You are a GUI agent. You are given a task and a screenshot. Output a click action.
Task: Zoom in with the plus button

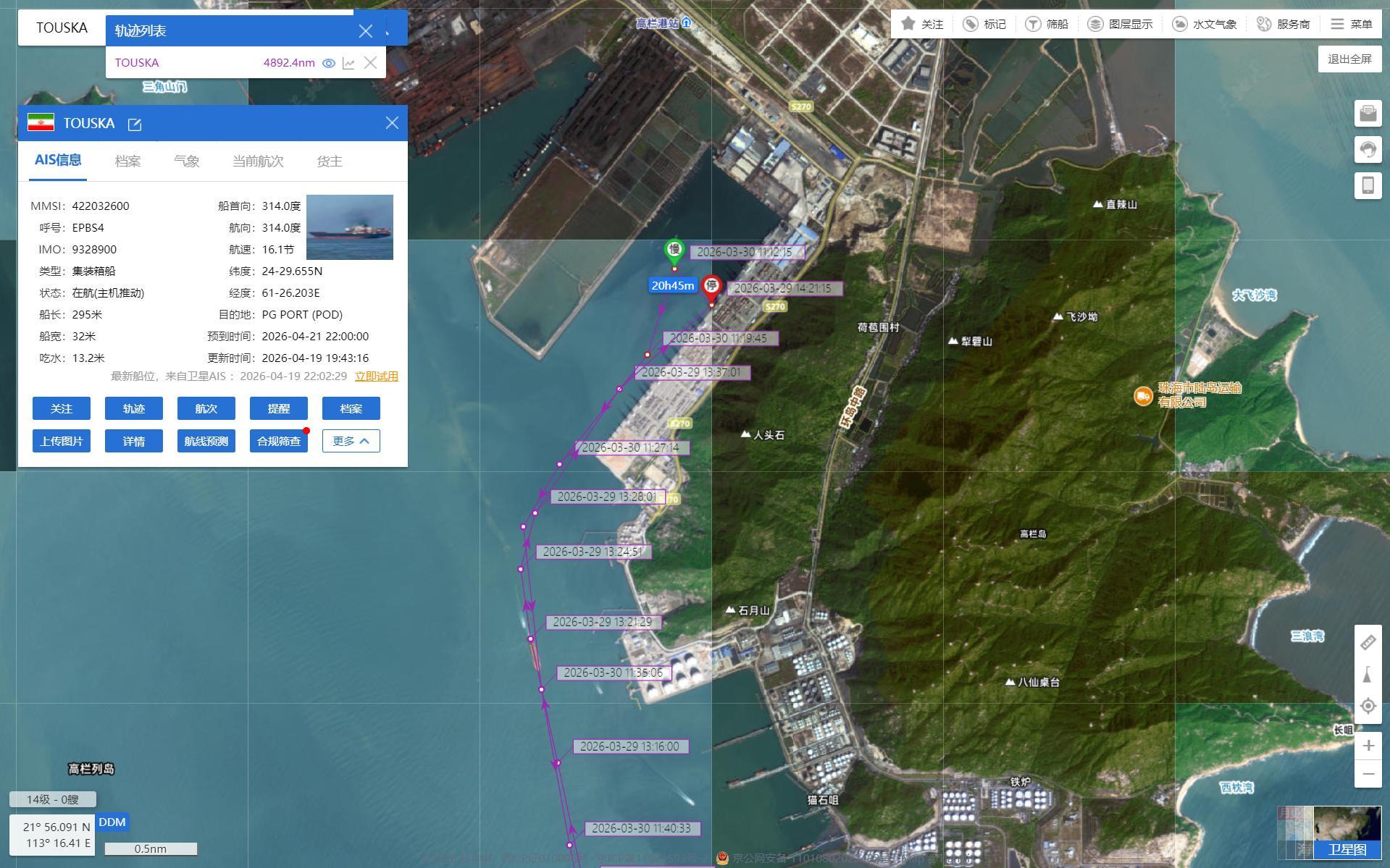pyautogui.click(x=1368, y=746)
